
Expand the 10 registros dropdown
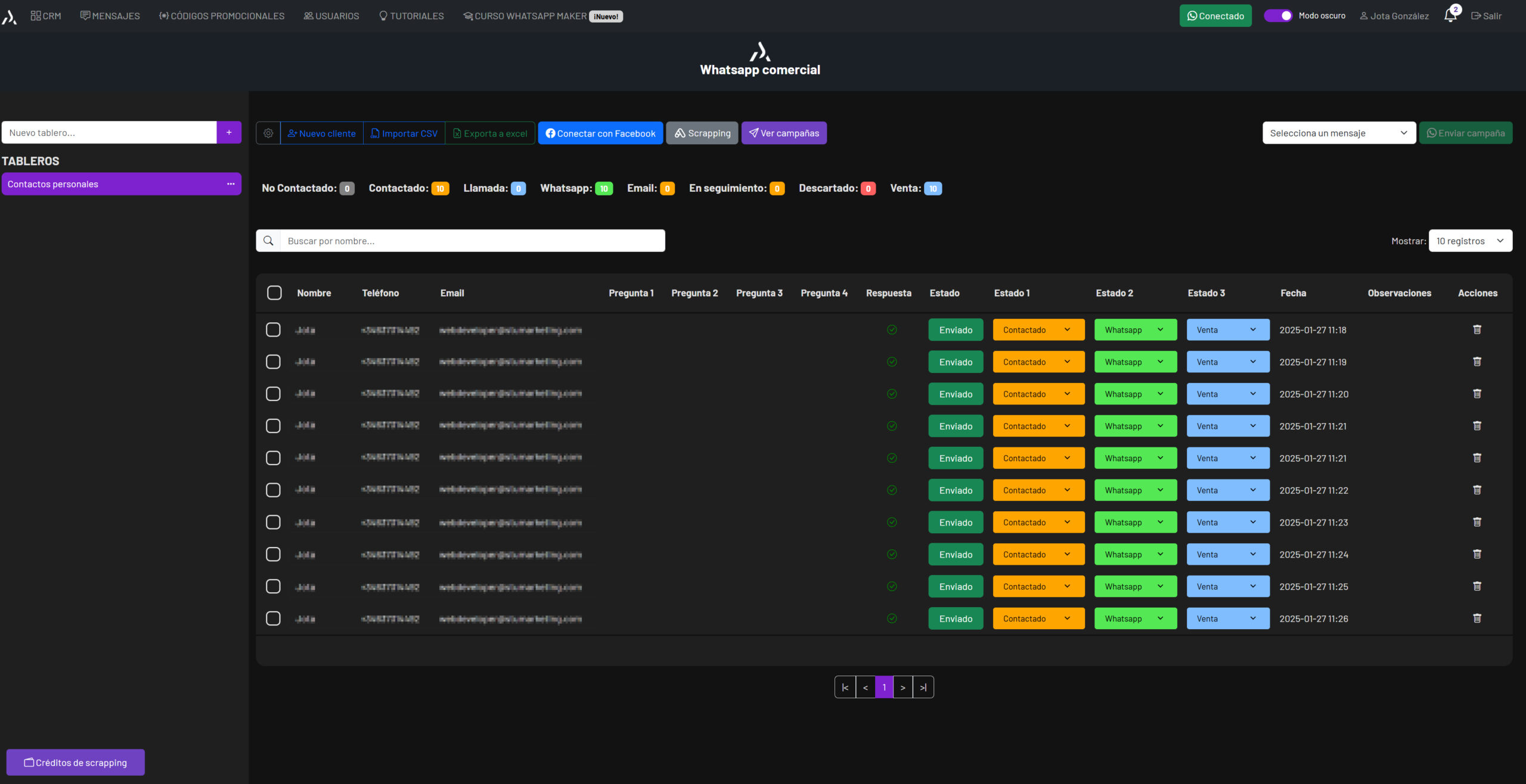(1470, 241)
